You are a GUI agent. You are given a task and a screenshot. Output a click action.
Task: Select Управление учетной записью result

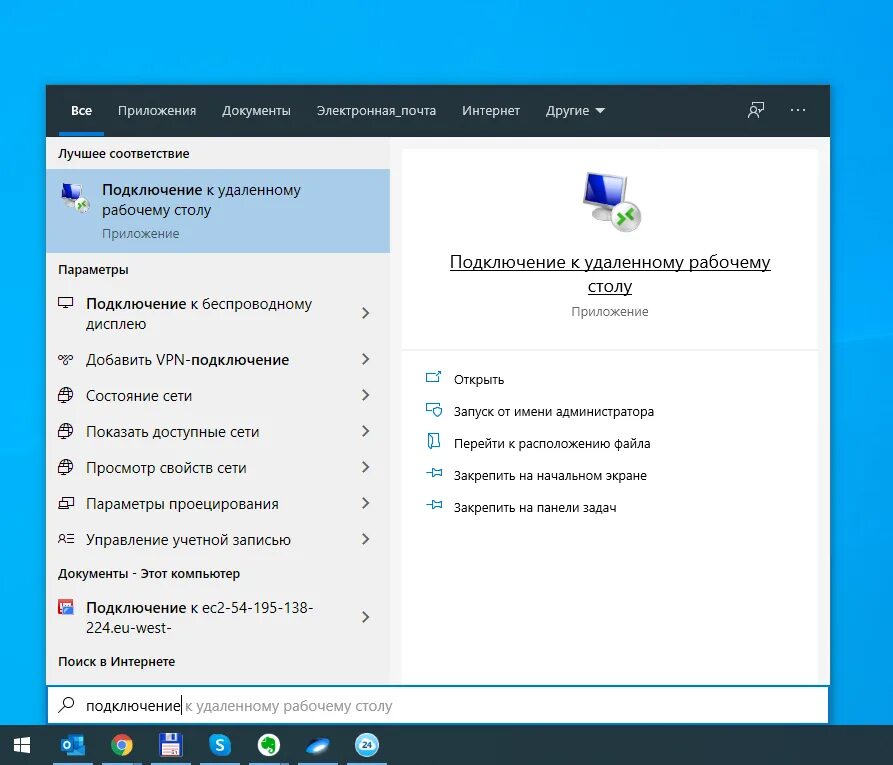(218, 539)
